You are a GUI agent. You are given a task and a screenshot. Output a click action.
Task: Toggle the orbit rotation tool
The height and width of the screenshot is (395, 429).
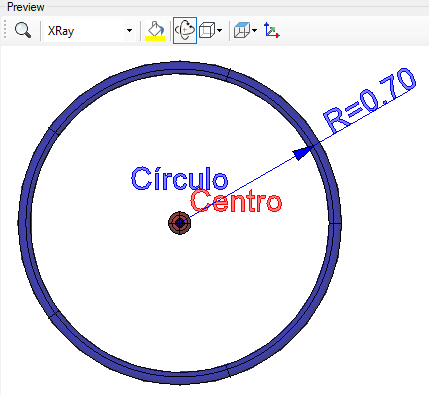coord(185,31)
